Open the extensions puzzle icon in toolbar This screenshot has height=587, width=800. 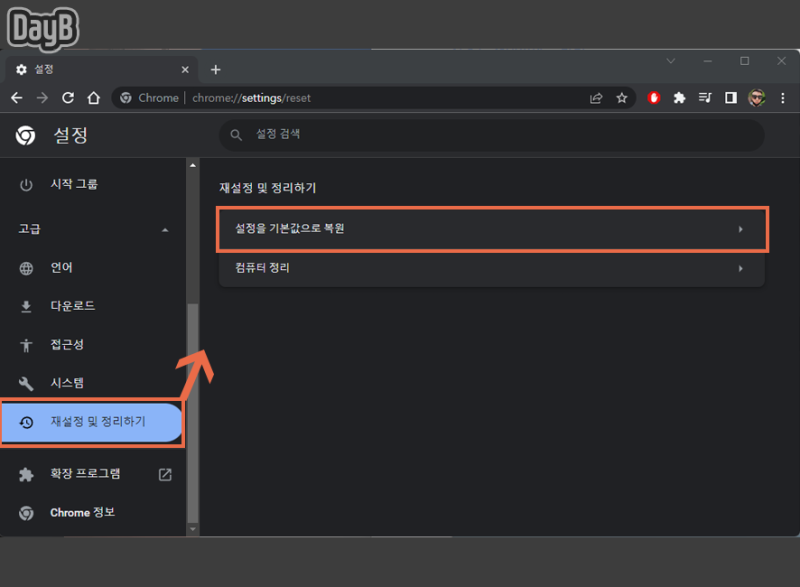[679, 98]
